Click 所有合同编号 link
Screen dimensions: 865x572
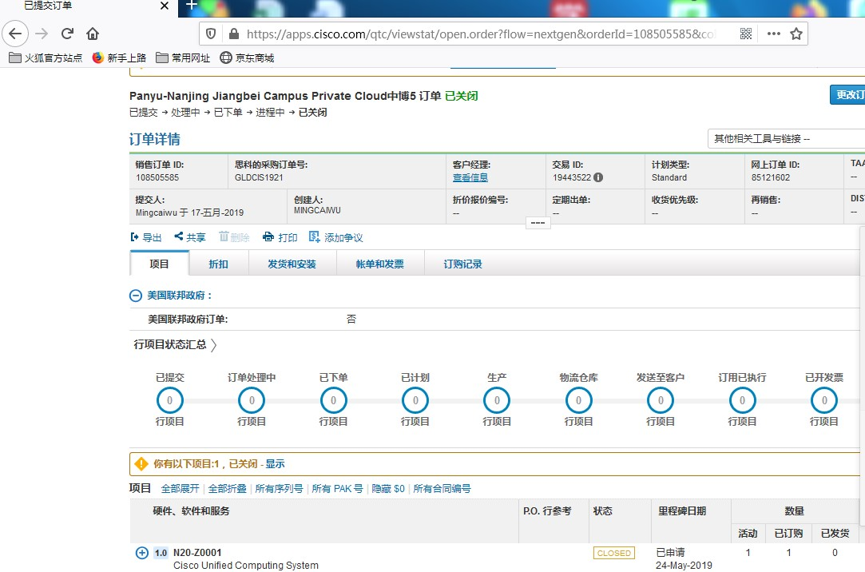(442, 489)
